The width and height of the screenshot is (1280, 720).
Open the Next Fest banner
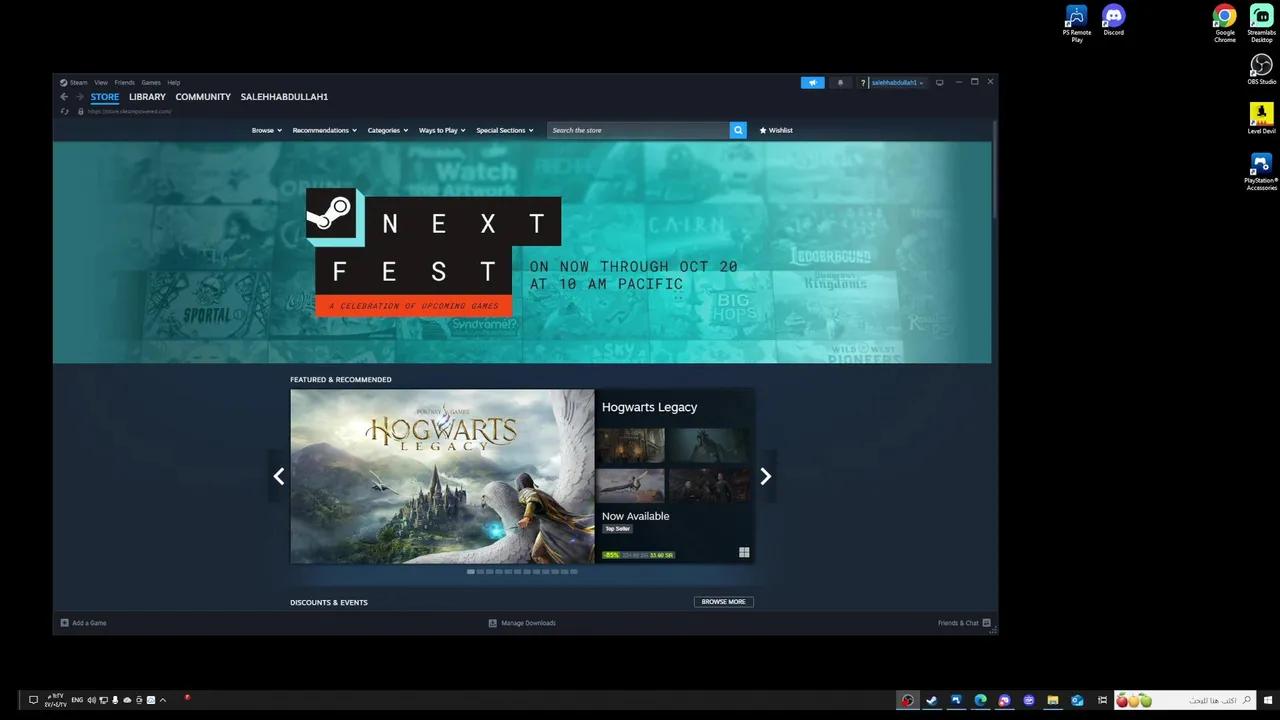pyautogui.click(x=522, y=252)
